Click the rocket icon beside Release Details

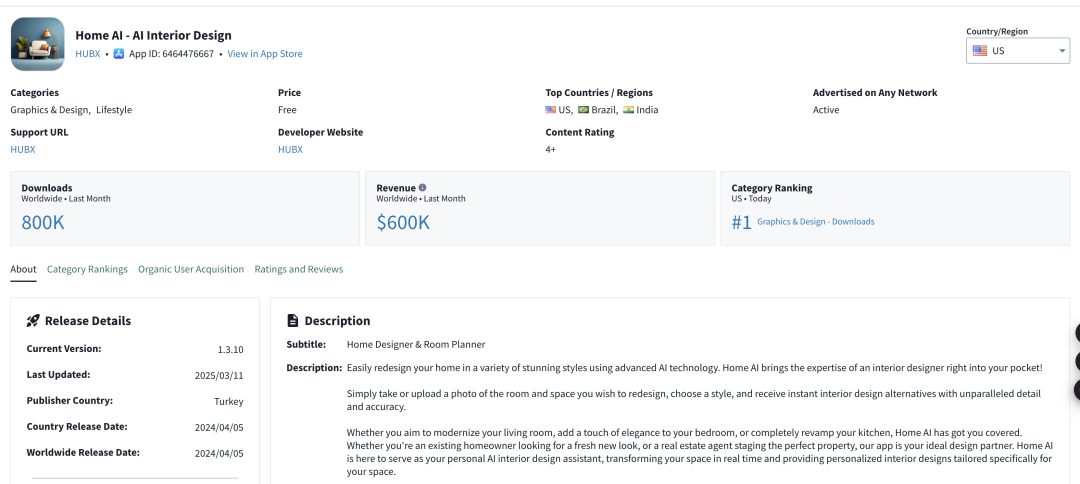[33, 321]
